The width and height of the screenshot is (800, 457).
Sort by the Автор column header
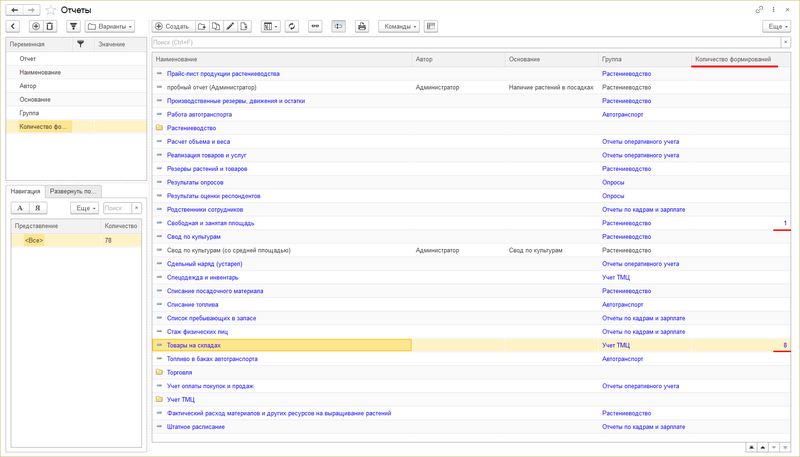click(x=458, y=59)
